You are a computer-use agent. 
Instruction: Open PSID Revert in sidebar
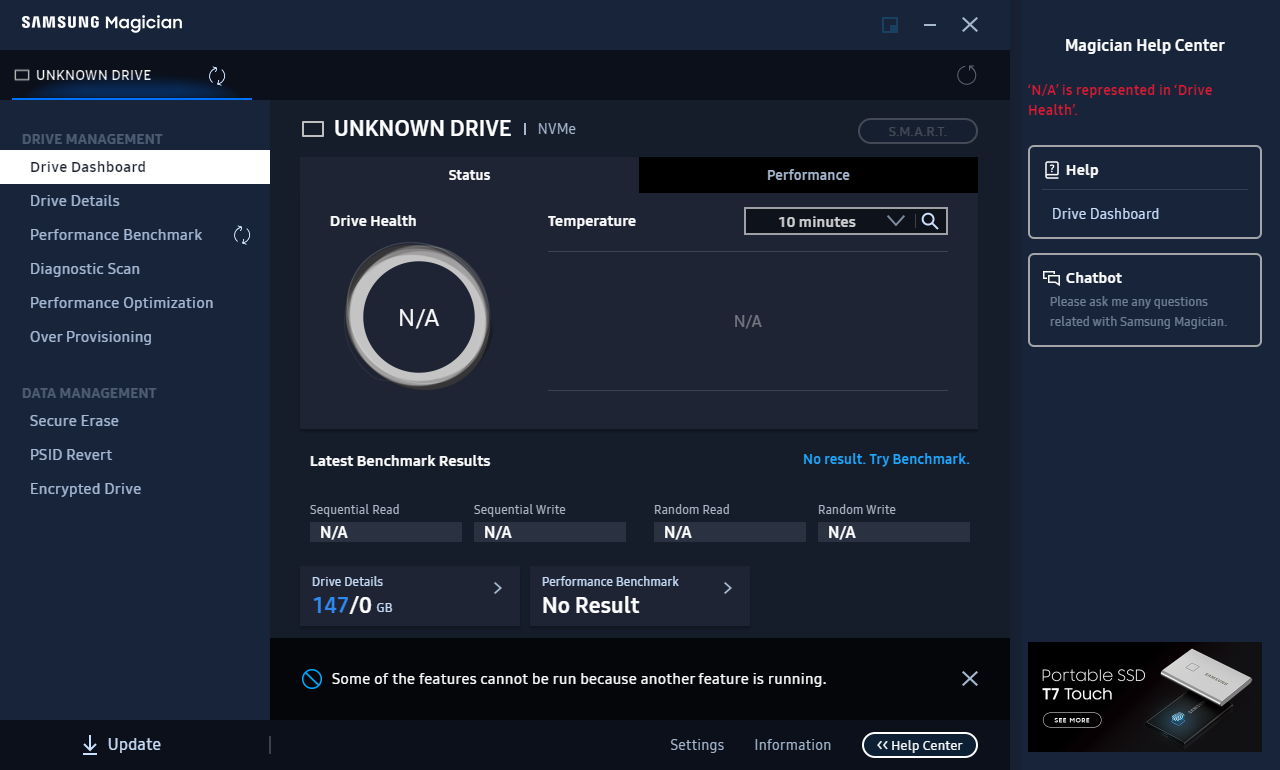coord(135,455)
